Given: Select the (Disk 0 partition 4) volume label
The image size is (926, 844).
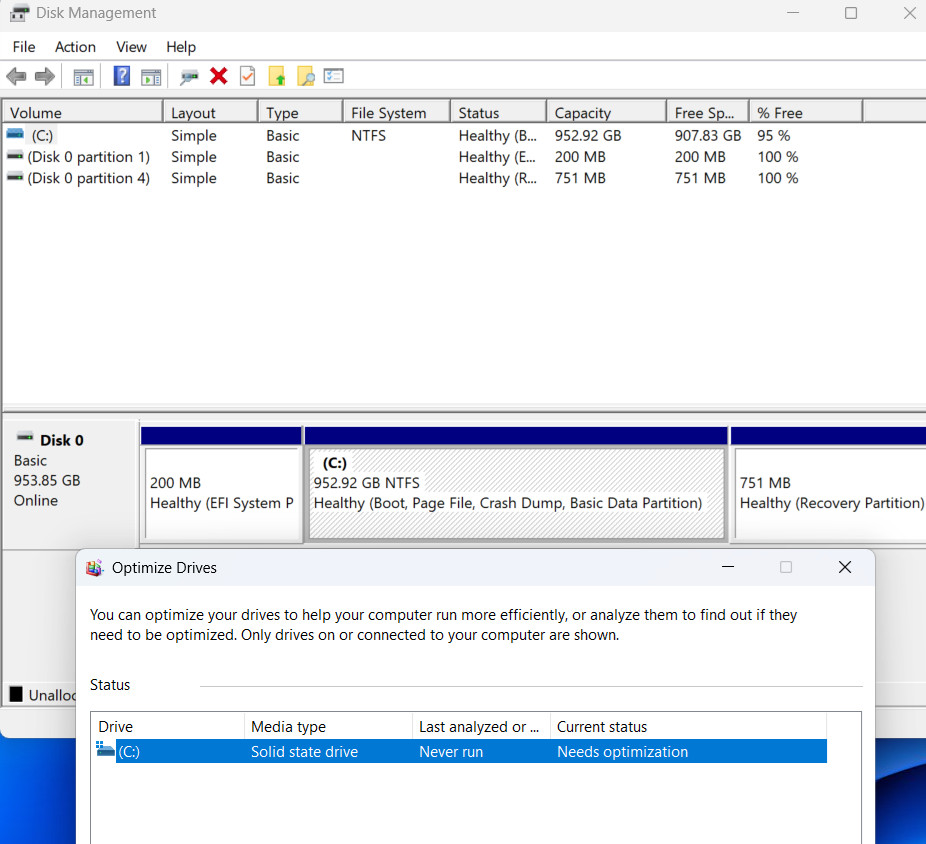Looking at the screenshot, I should tap(89, 178).
